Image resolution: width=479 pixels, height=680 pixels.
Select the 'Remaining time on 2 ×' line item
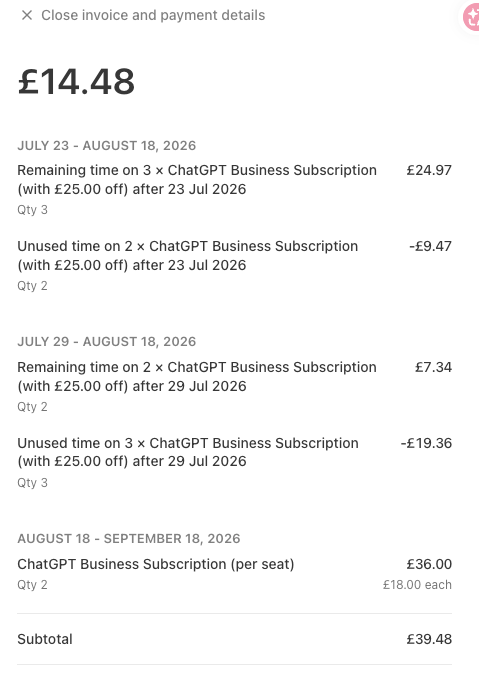pyautogui.click(x=197, y=376)
